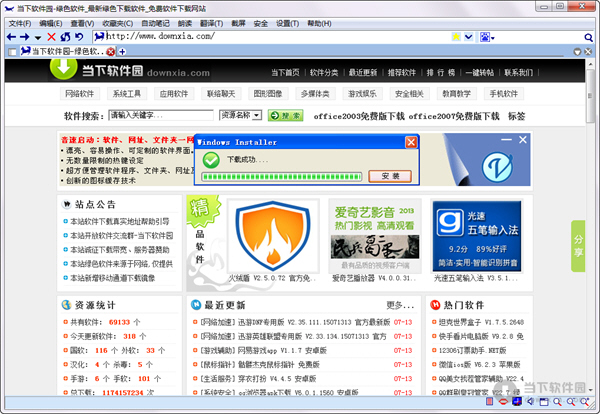Click 更多... in 最近更新 section
This screenshot has height=414, width=600.
tap(400, 305)
